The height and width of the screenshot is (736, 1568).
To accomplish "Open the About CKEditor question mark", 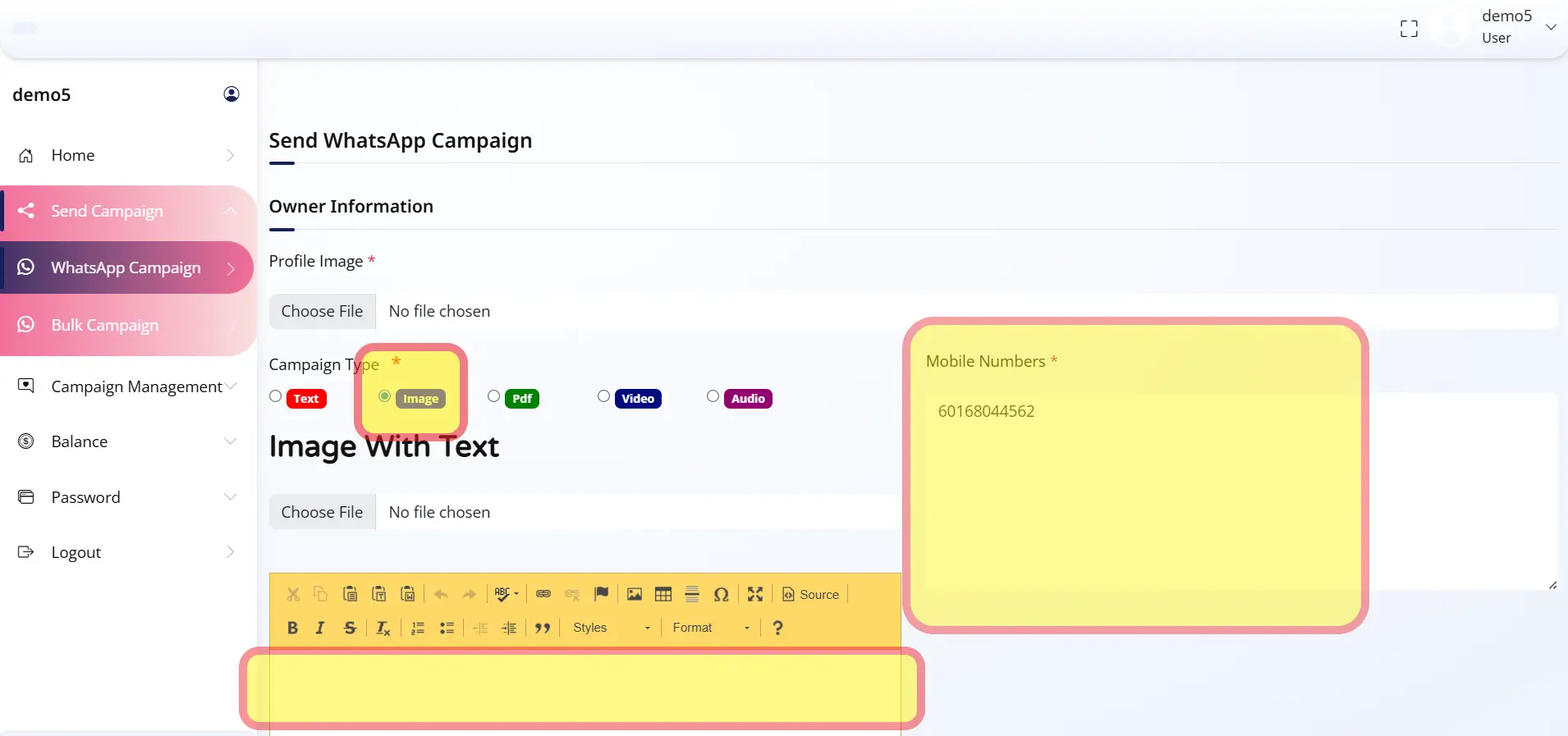I will 777,628.
